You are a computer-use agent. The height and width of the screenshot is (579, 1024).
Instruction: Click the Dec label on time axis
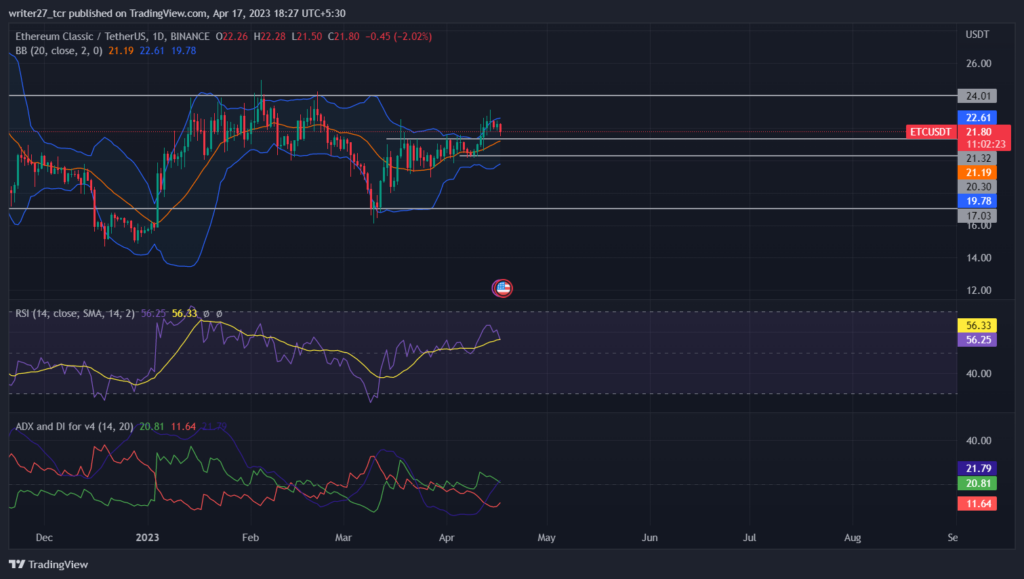pos(44,537)
